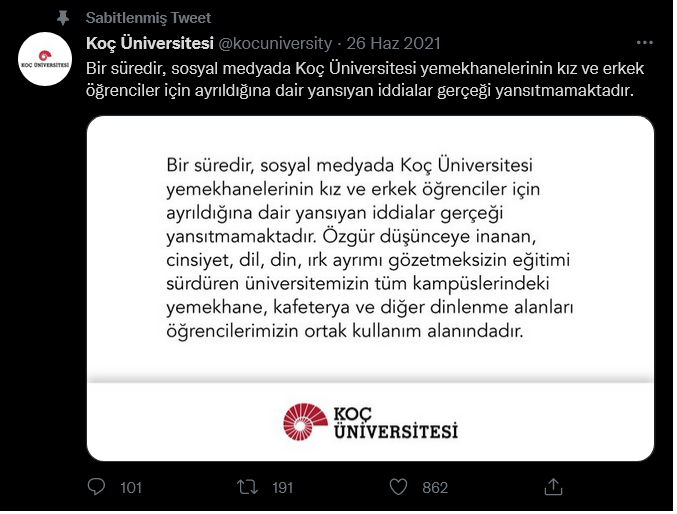Open the share tweet icon
The width and height of the screenshot is (677, 514).
pyautogui.click(x=551, y=487)
